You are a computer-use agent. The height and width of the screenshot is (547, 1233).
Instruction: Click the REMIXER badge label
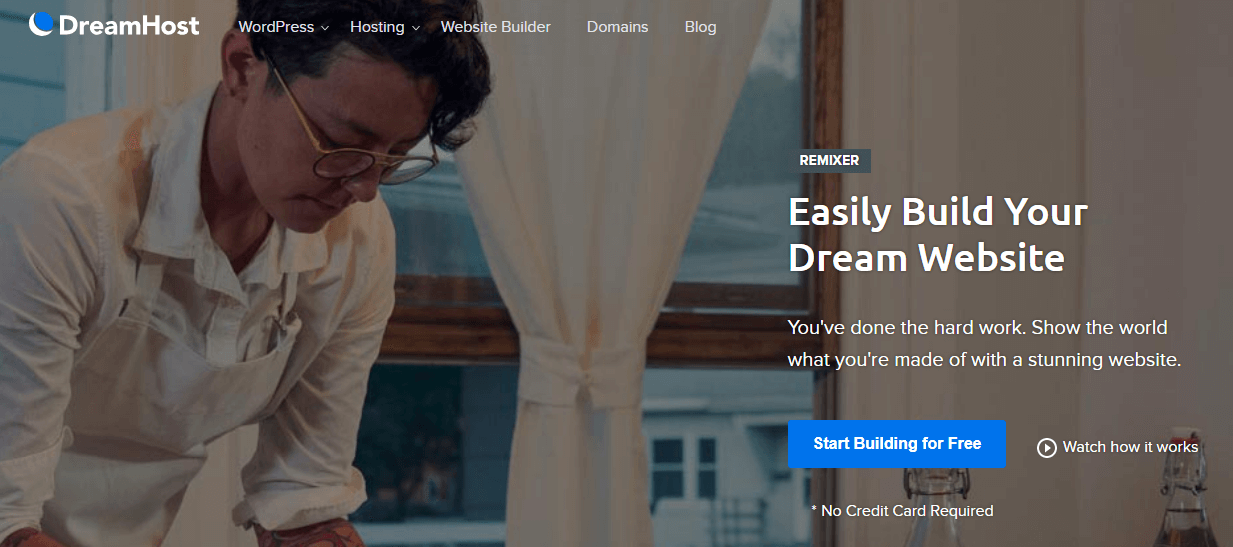pos(829,160)
